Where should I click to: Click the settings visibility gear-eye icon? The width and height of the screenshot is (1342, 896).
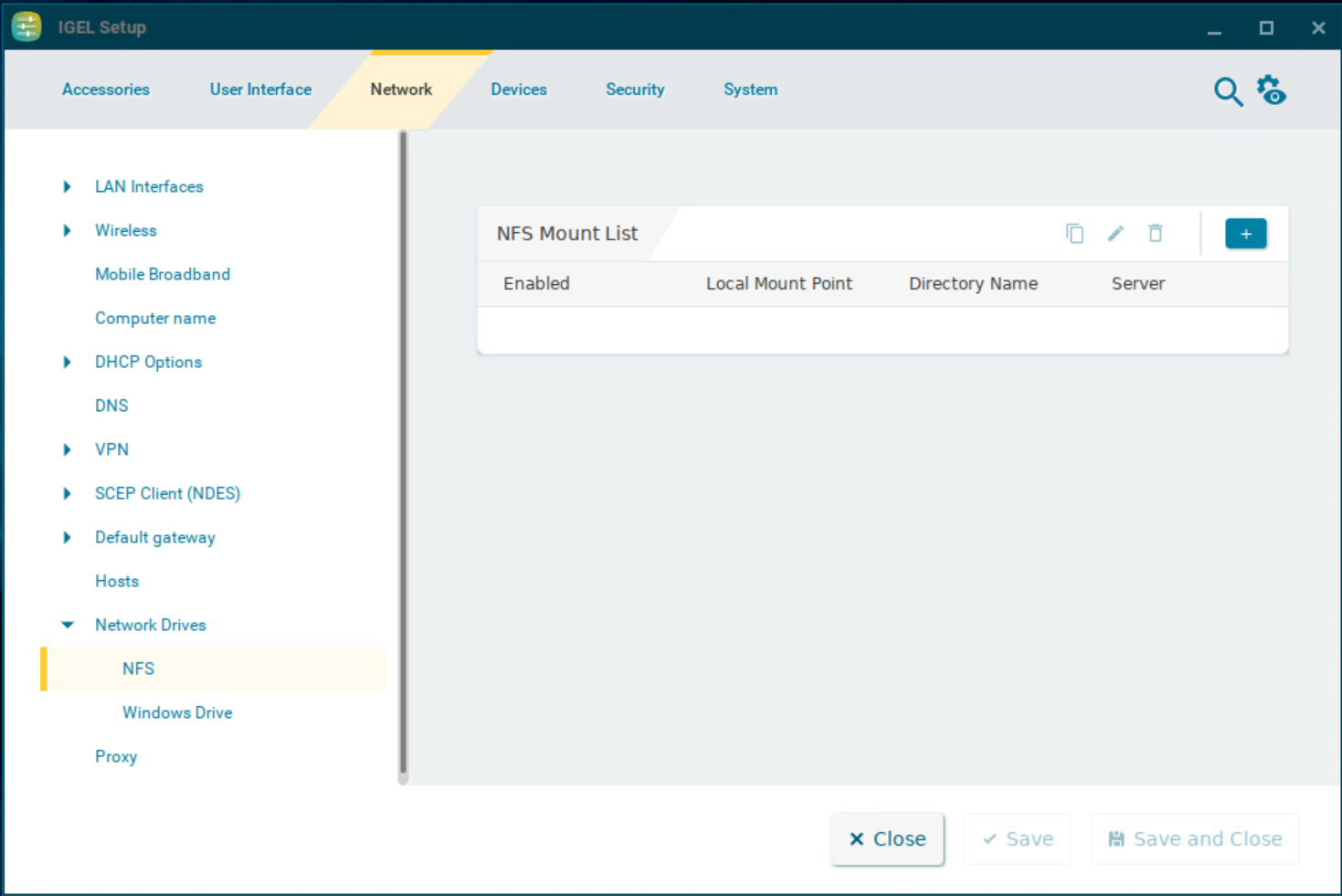(x=1271, y=90)
